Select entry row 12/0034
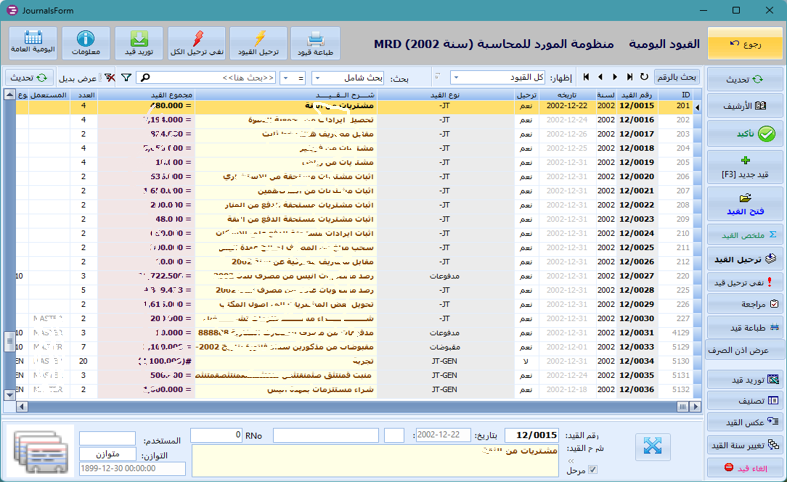787x482 pixels. click(x=355, y=361)
